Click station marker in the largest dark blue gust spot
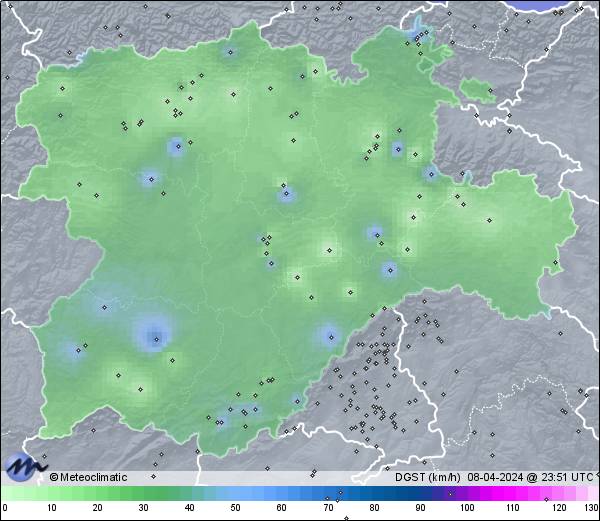Image resolution: width=600 pixels, height=521 pixels. [x=156, y=339]
